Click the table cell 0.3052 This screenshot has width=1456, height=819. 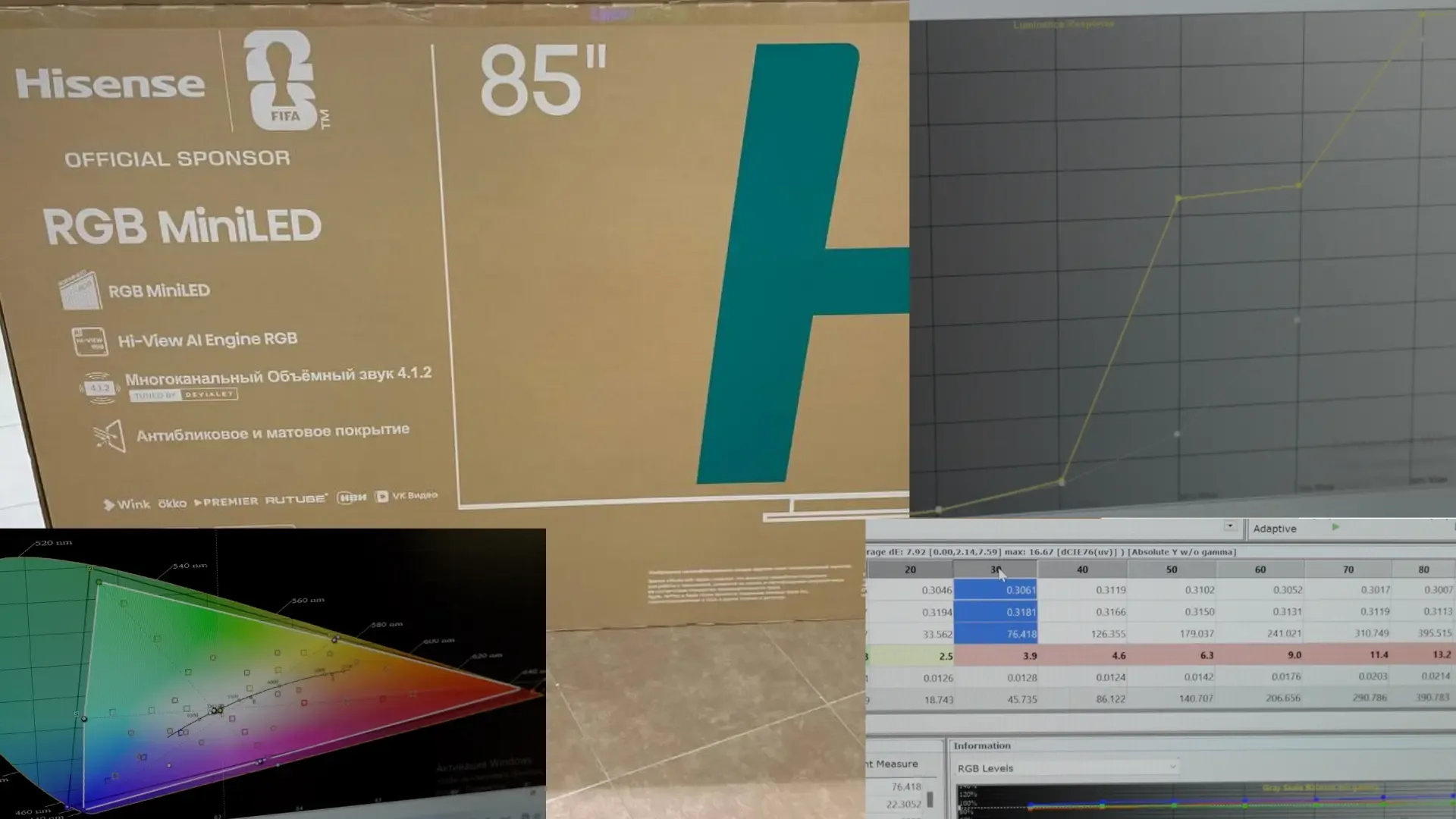(1260, 590)
